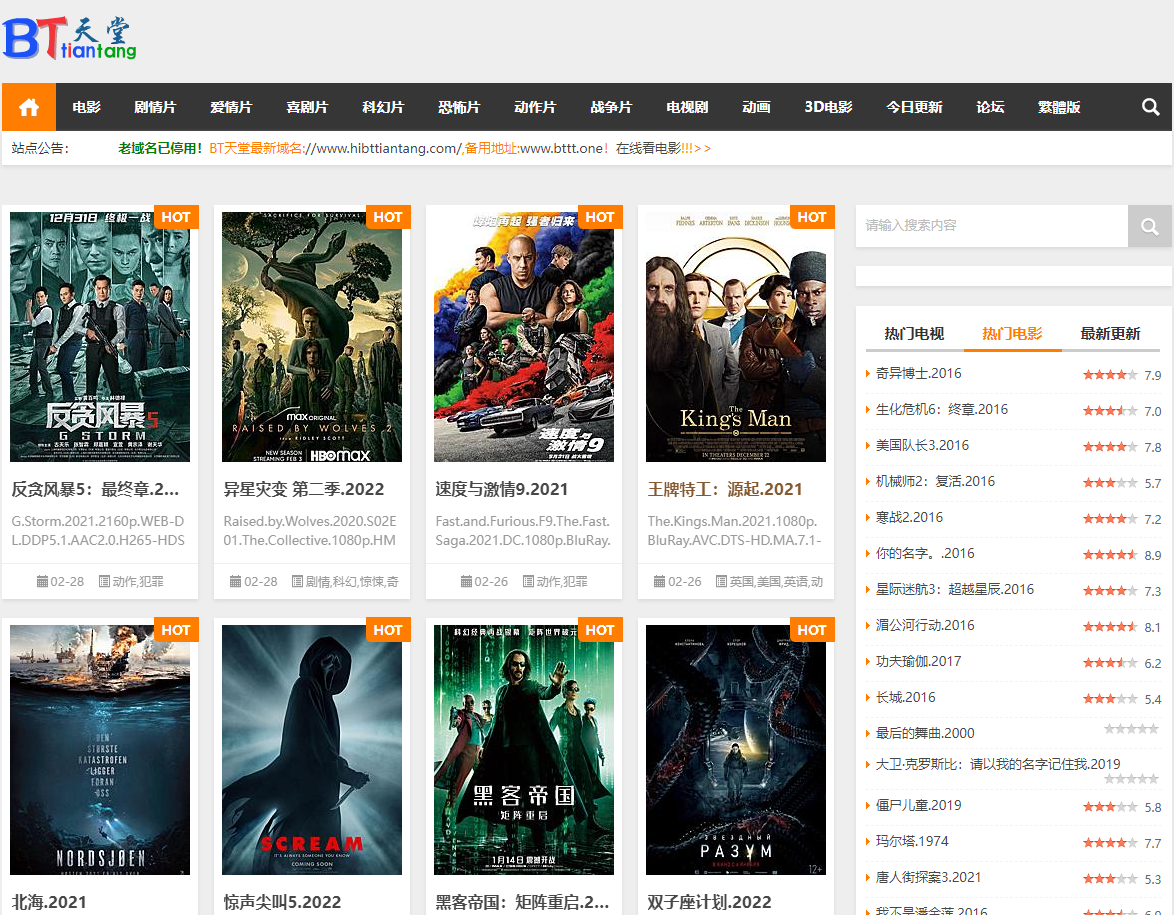
Task: Click star rating for 湄公河行动.2016
Action: click(1110, 627)
